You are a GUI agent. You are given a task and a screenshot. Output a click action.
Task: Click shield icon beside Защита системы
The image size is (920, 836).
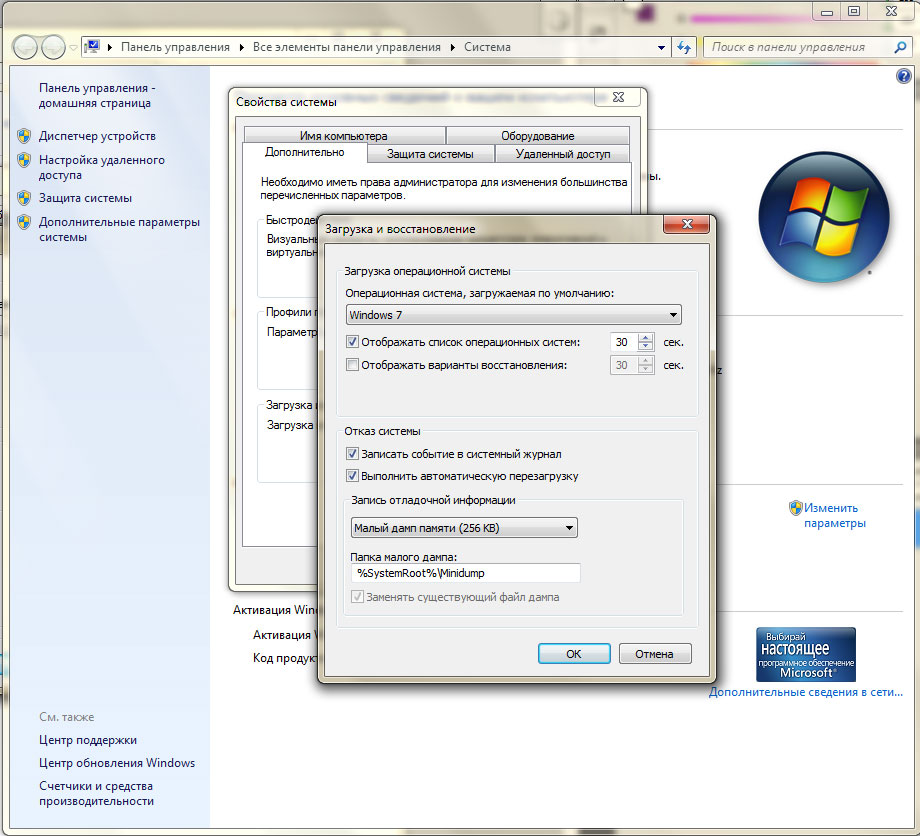tap(24, 198)
